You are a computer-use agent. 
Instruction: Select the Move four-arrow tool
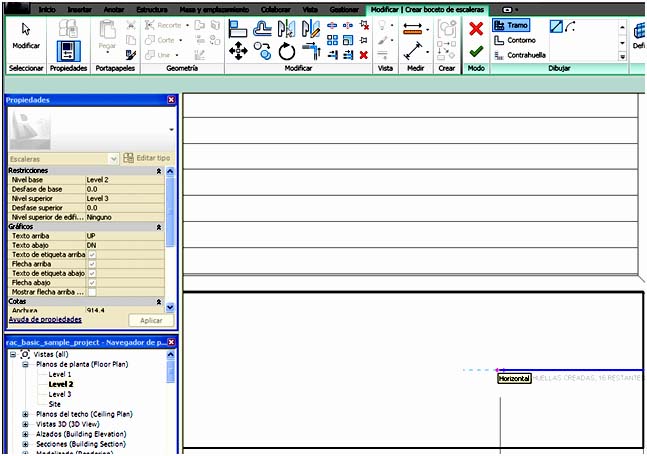(x=238, y=50)
